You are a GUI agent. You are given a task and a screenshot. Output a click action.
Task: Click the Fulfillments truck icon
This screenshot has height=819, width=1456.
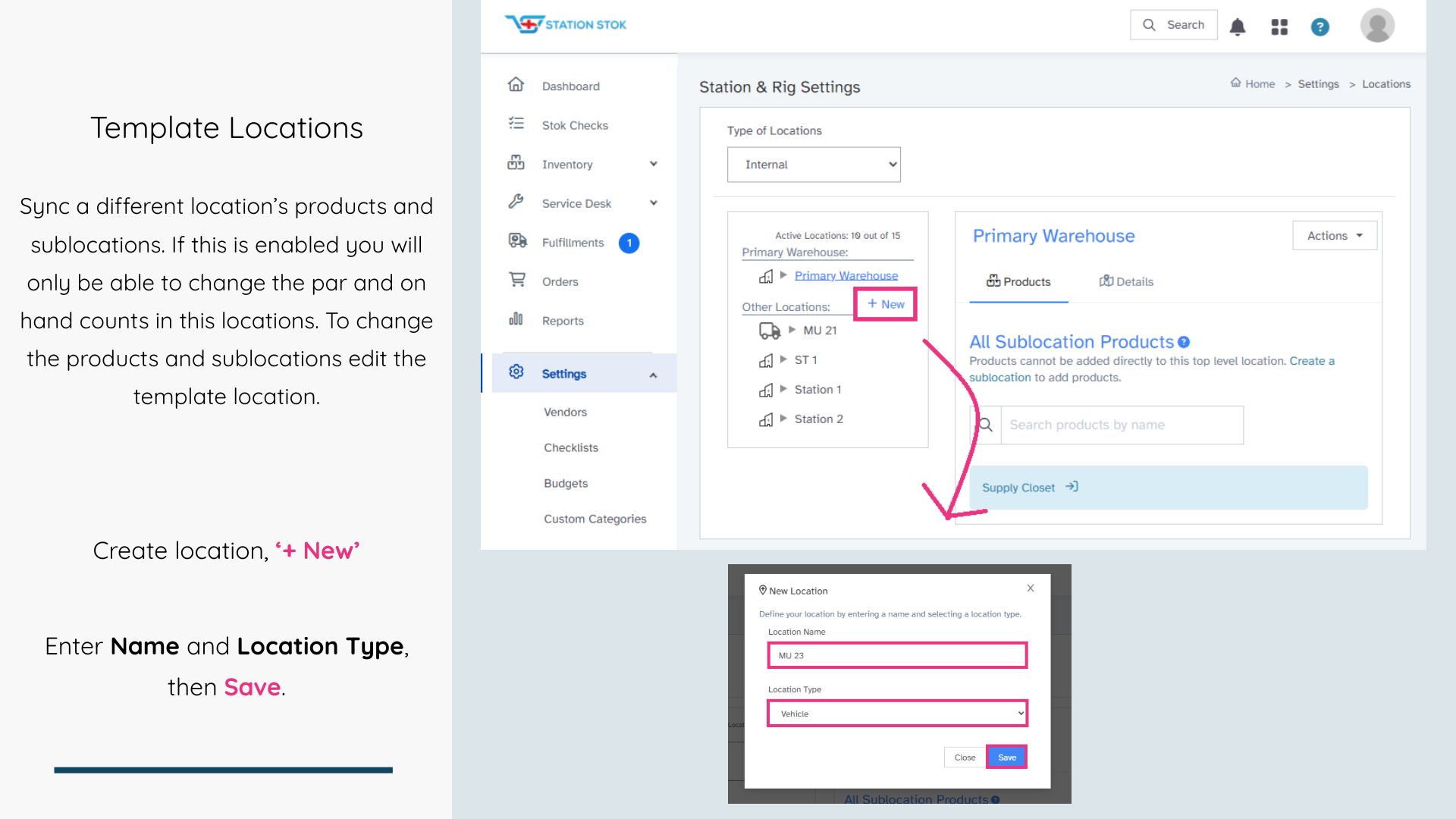pos(517,241)
